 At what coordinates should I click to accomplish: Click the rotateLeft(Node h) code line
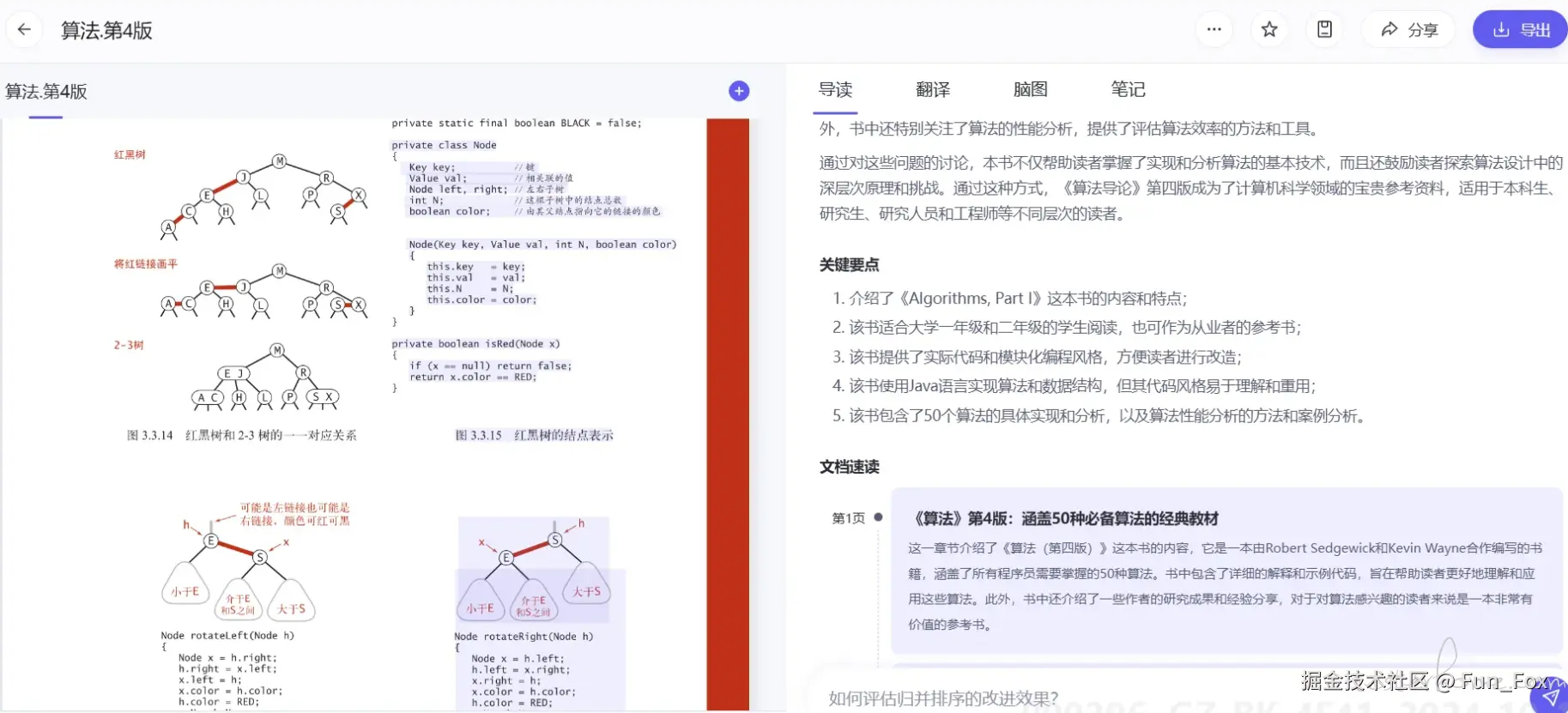coord(227,636)
